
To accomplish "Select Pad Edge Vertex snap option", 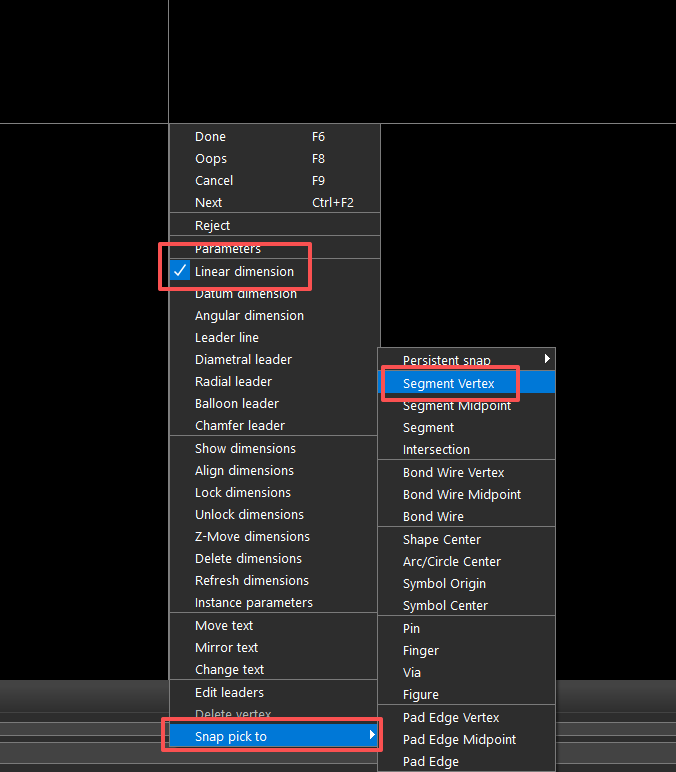I will point(451,717).
